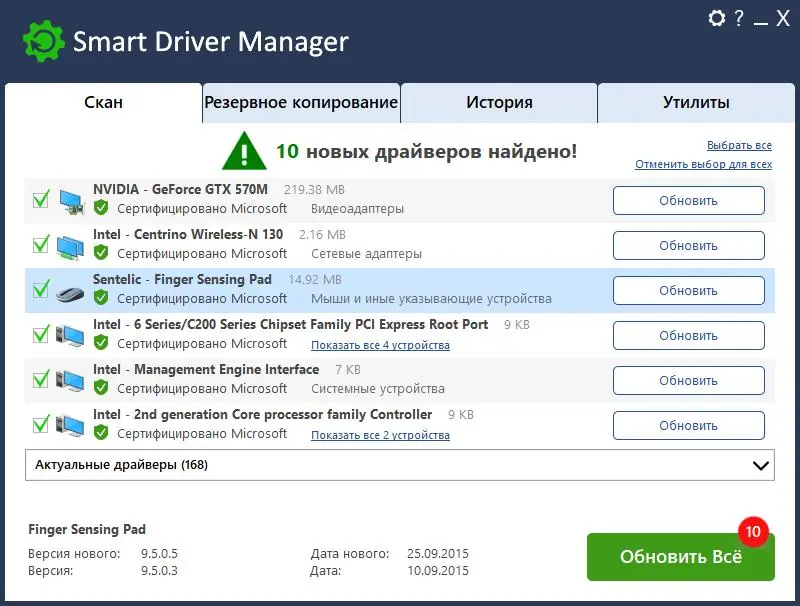The height and width of the screenshot is (606, 800).
Task: Click Обновить for Intel Centrino Wireless-N 130
Action: 688,245
